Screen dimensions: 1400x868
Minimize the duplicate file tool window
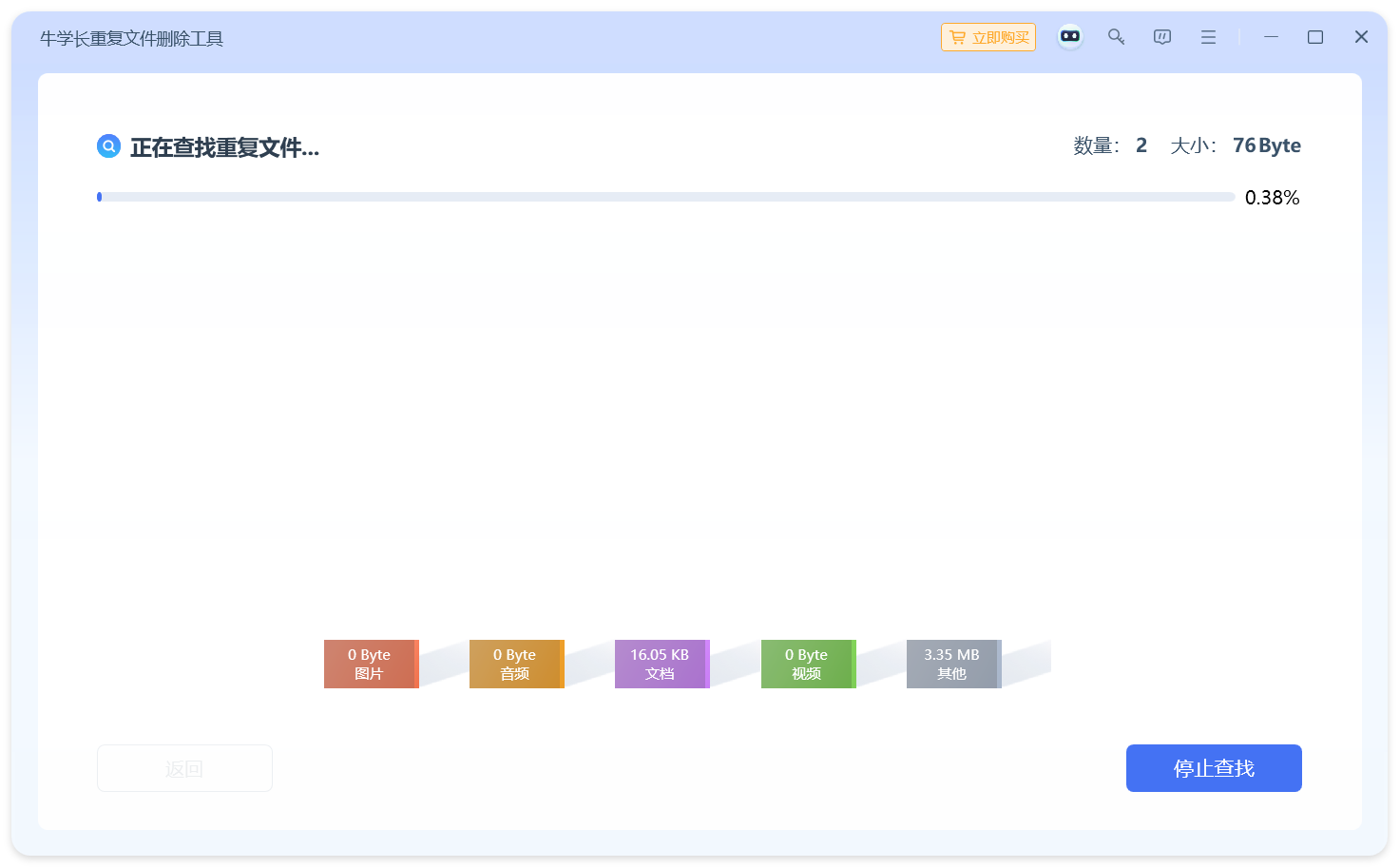pyautogui.click(x=1271, y=36)
